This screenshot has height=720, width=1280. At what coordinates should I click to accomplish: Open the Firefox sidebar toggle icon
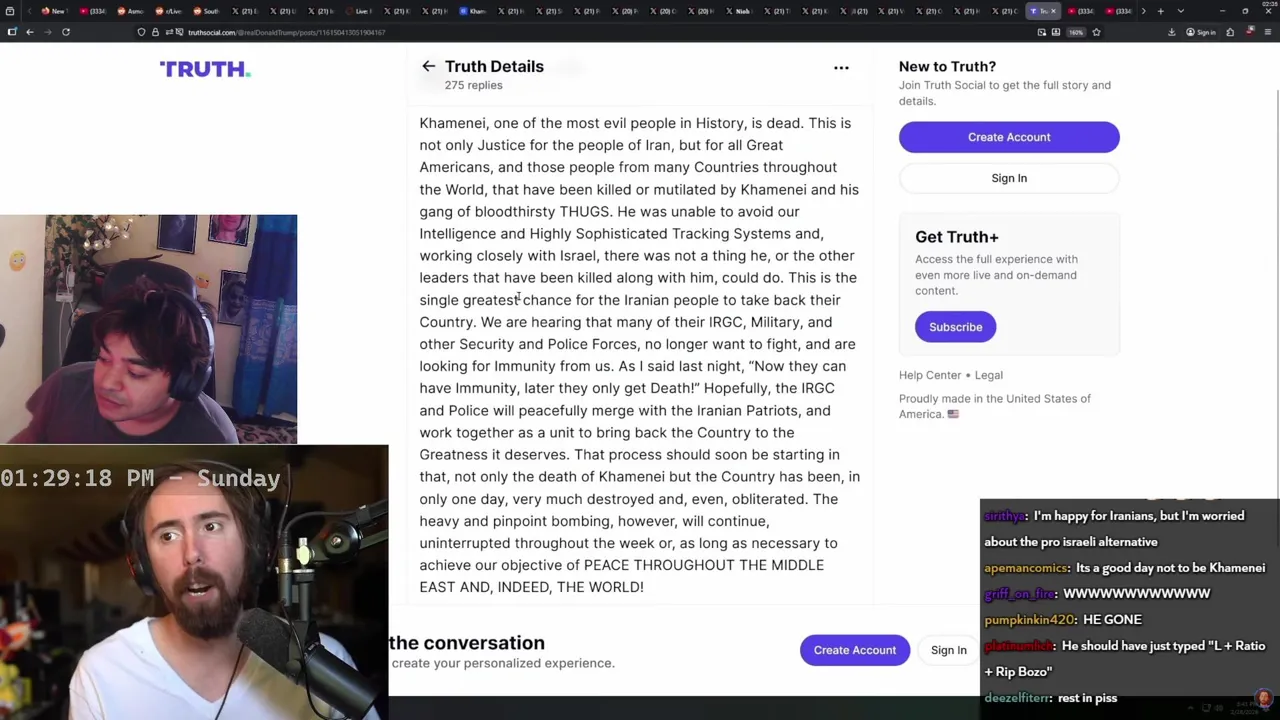click(x=12, y=32)
